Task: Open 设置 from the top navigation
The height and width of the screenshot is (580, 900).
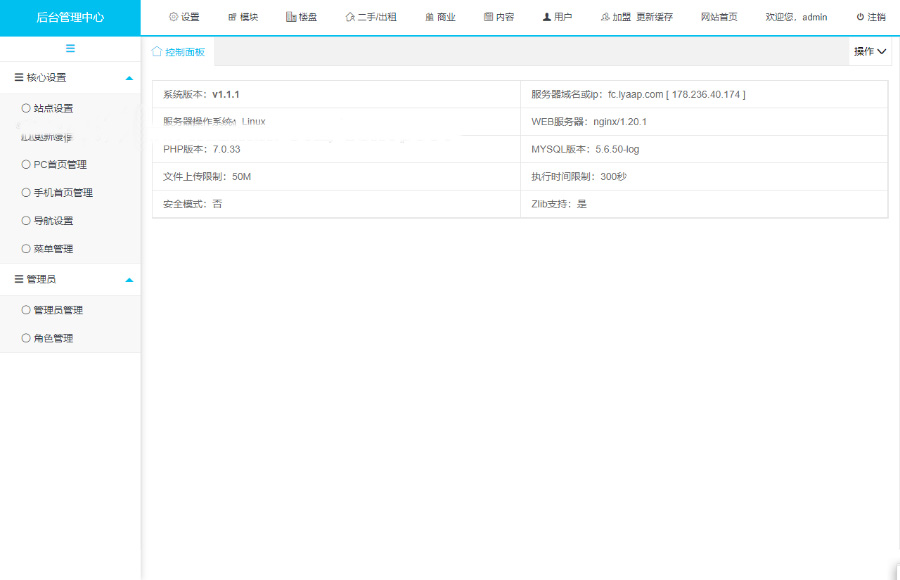Action: 184,17
